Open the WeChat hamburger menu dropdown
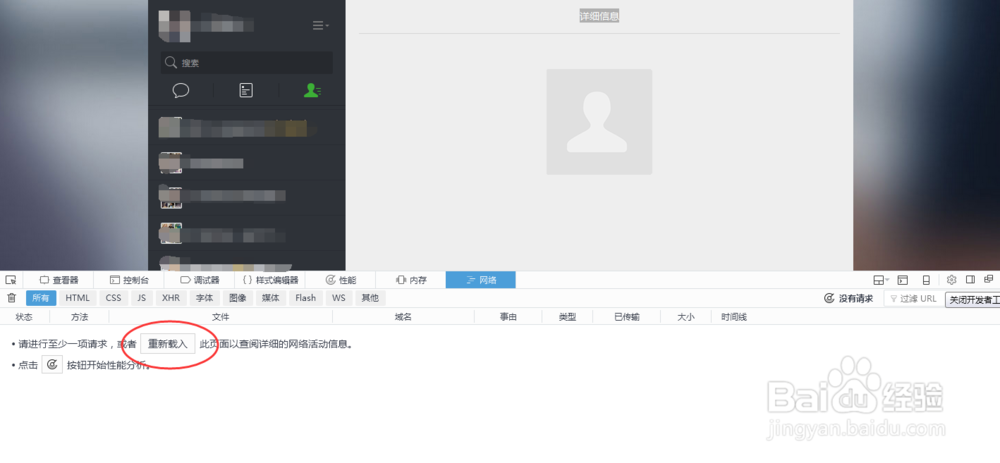 (x=320, y=26)
